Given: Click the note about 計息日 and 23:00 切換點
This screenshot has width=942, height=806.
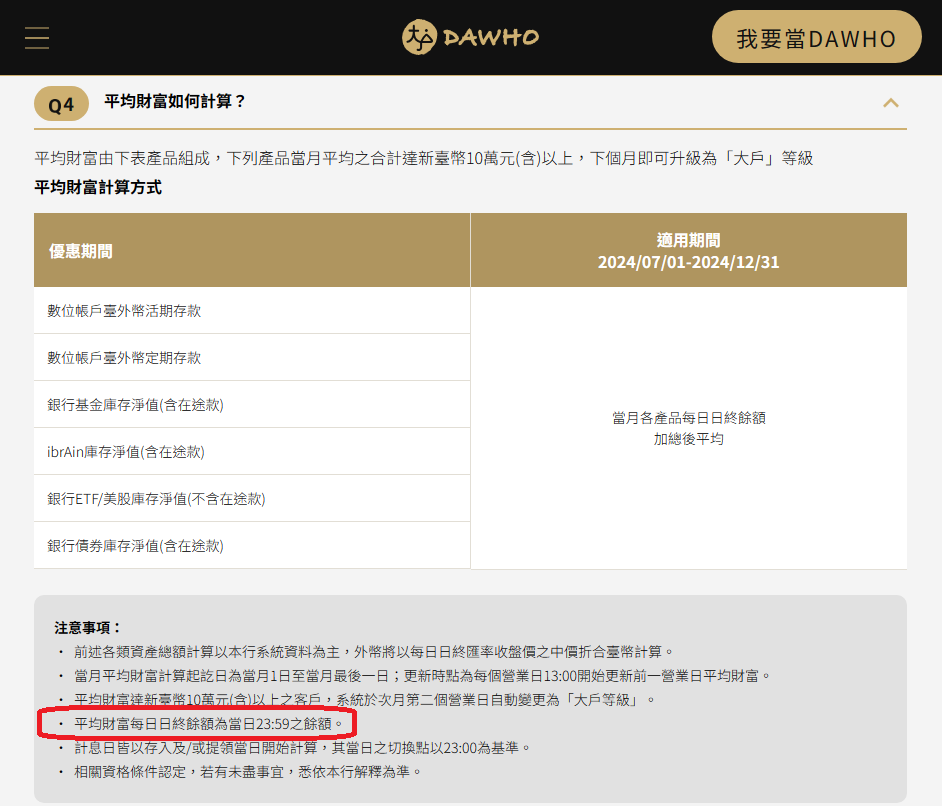Looking at the screenshot, I should pos(302,748).
